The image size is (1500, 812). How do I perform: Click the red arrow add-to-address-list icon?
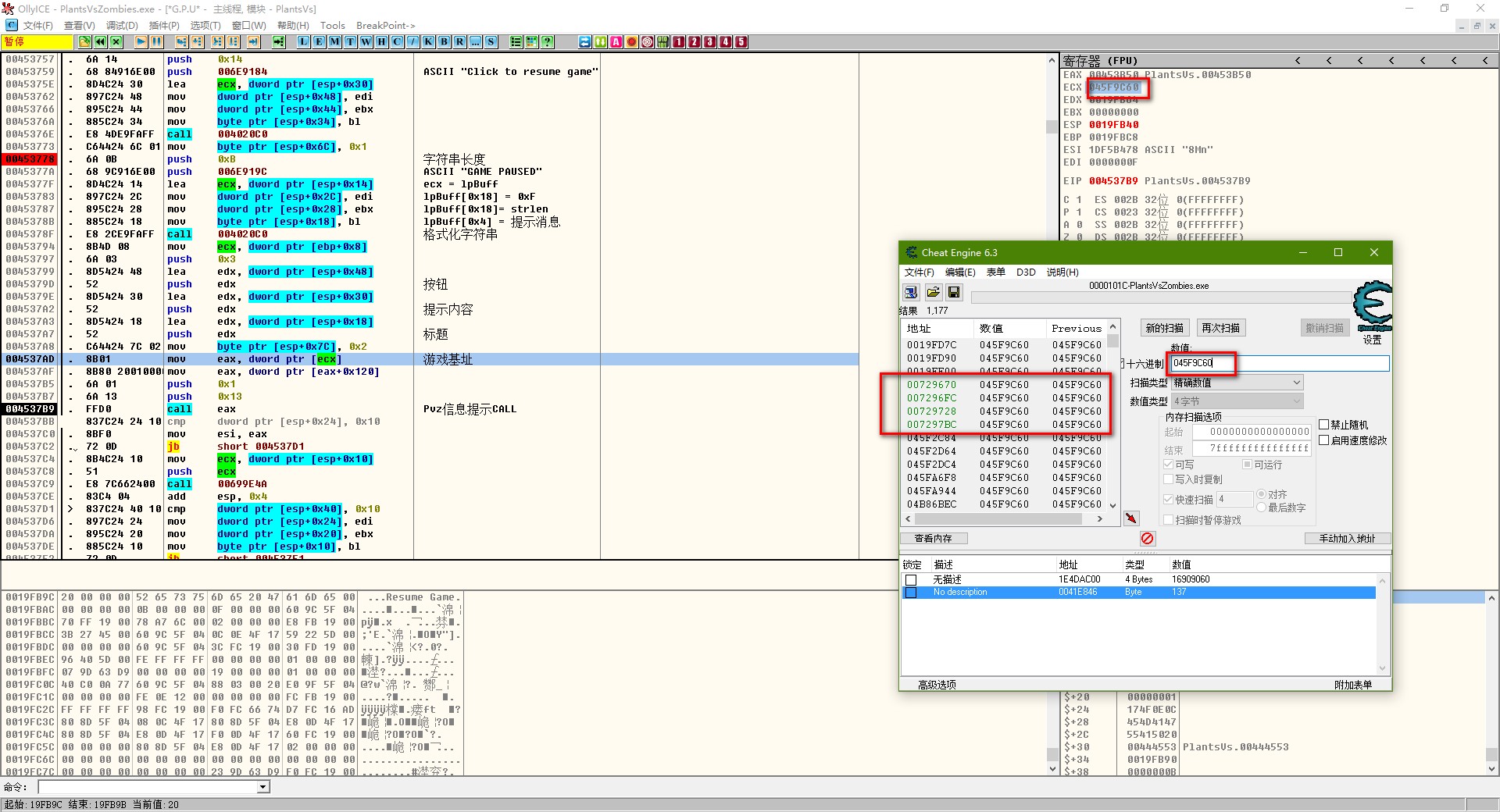point(1131,518)
